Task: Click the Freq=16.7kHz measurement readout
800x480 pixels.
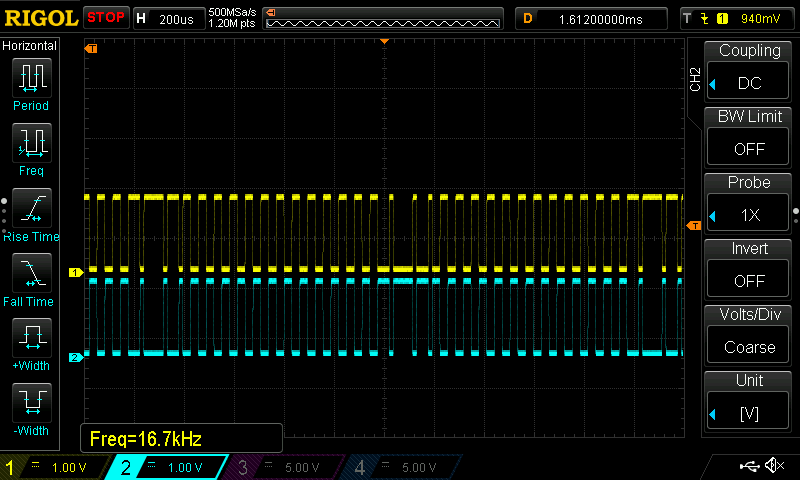Action: 180,438
